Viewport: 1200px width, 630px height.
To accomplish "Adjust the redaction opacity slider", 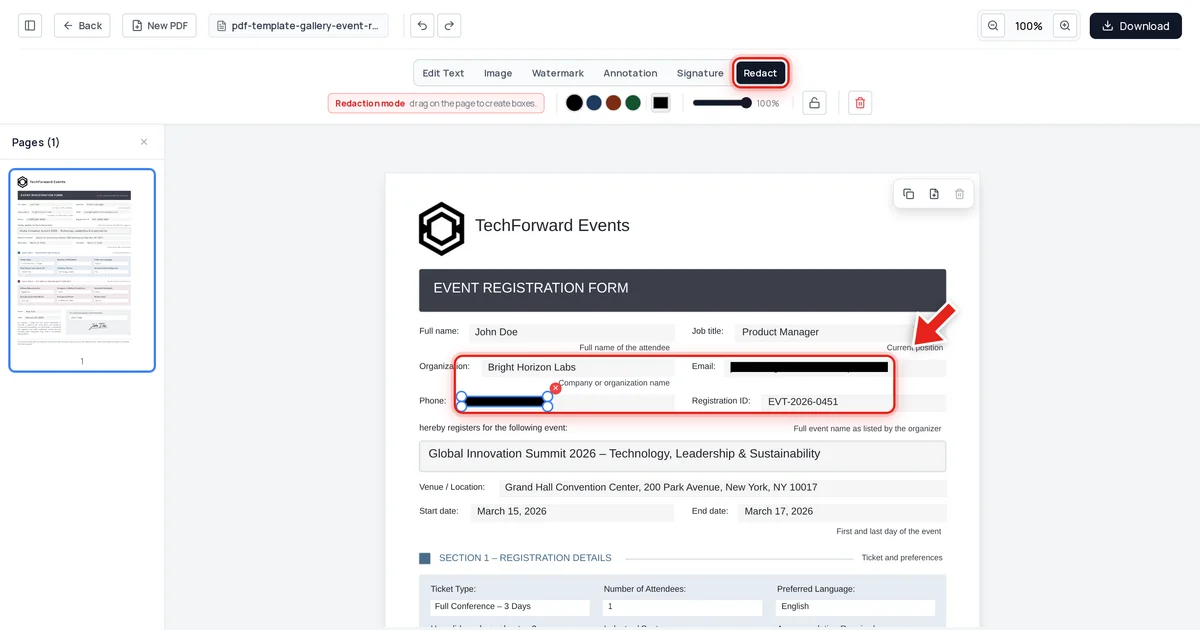I will (x=722, y=103).
